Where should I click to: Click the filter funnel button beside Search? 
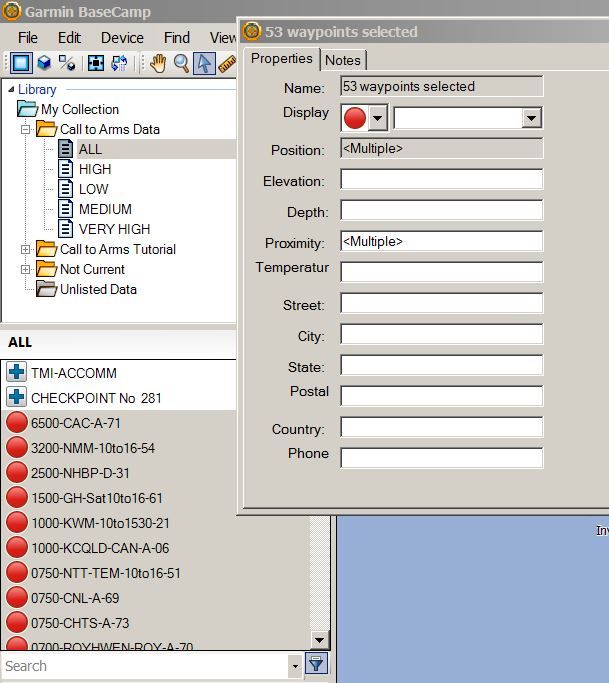[x=316, y=664]
